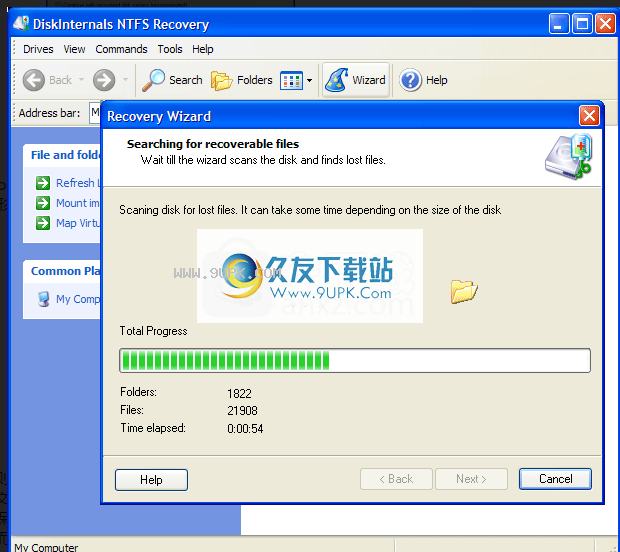Click the Help button in Recovery Wizard

(151, 480)
